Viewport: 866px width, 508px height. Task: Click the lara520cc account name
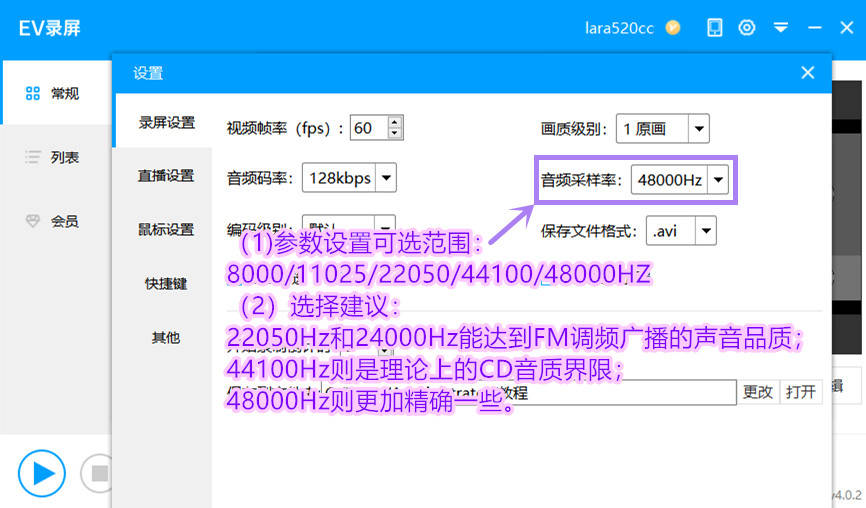click(619, 28)
